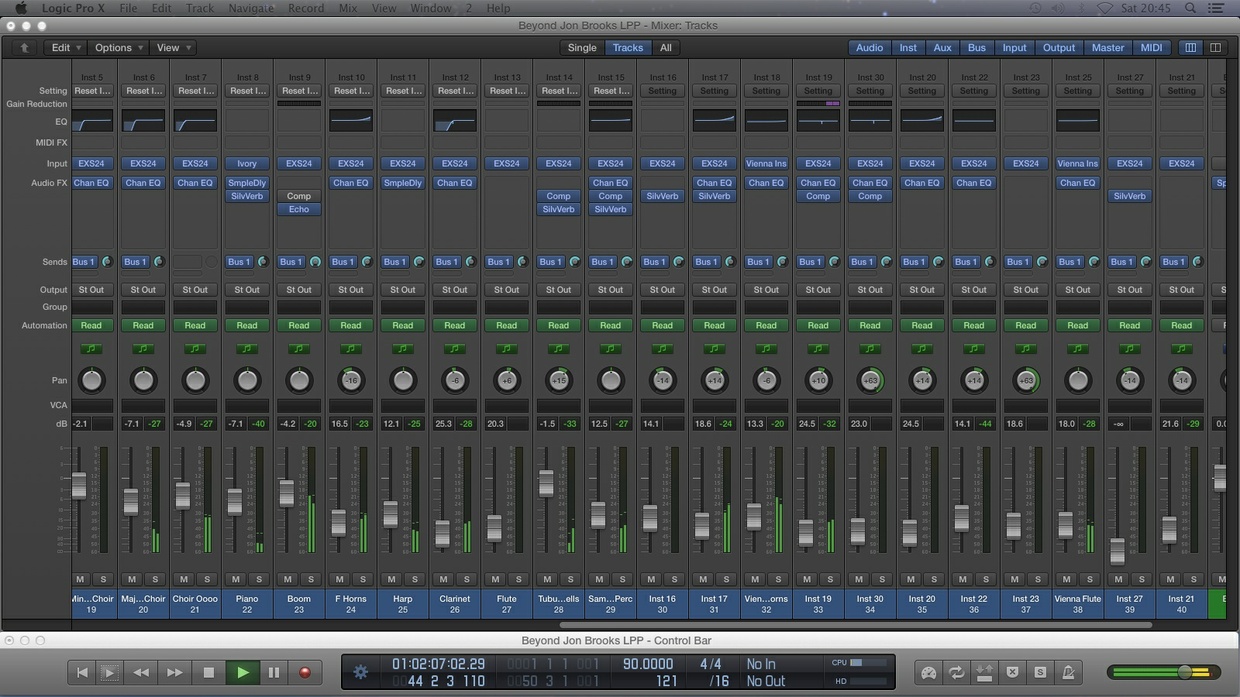
Task: Pause playback with the Pause button
Action: 273,673
